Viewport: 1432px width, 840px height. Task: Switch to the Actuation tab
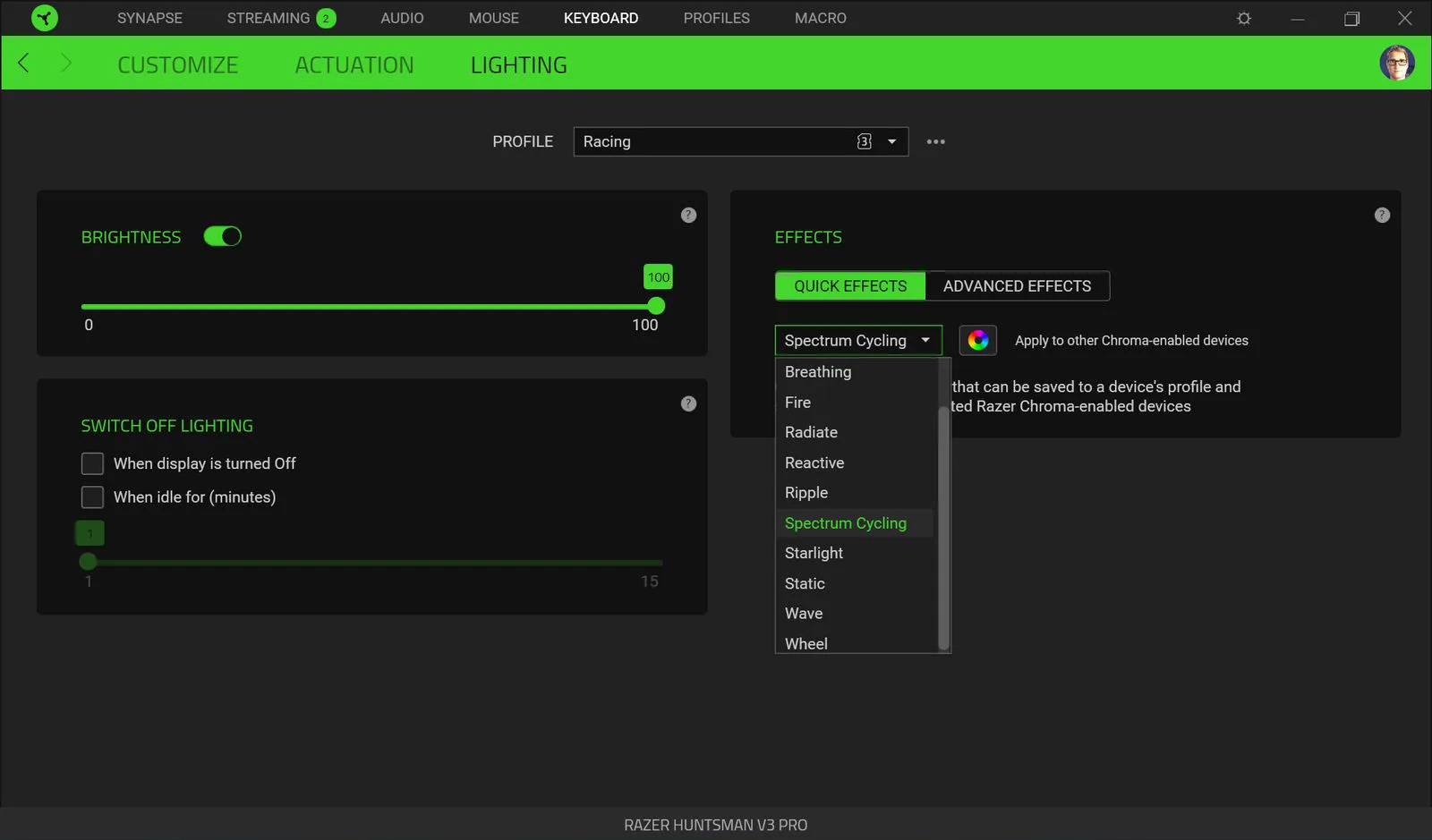[x=354, y=65]
